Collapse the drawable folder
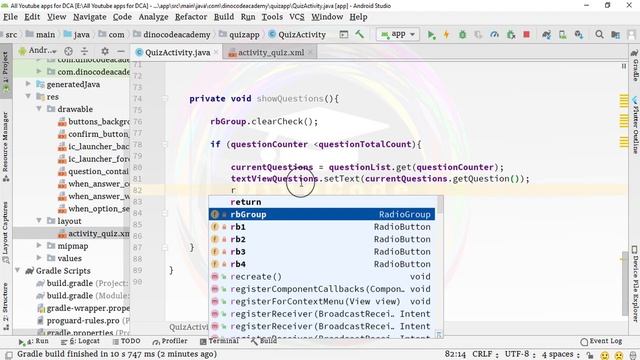 coord(39,109)
